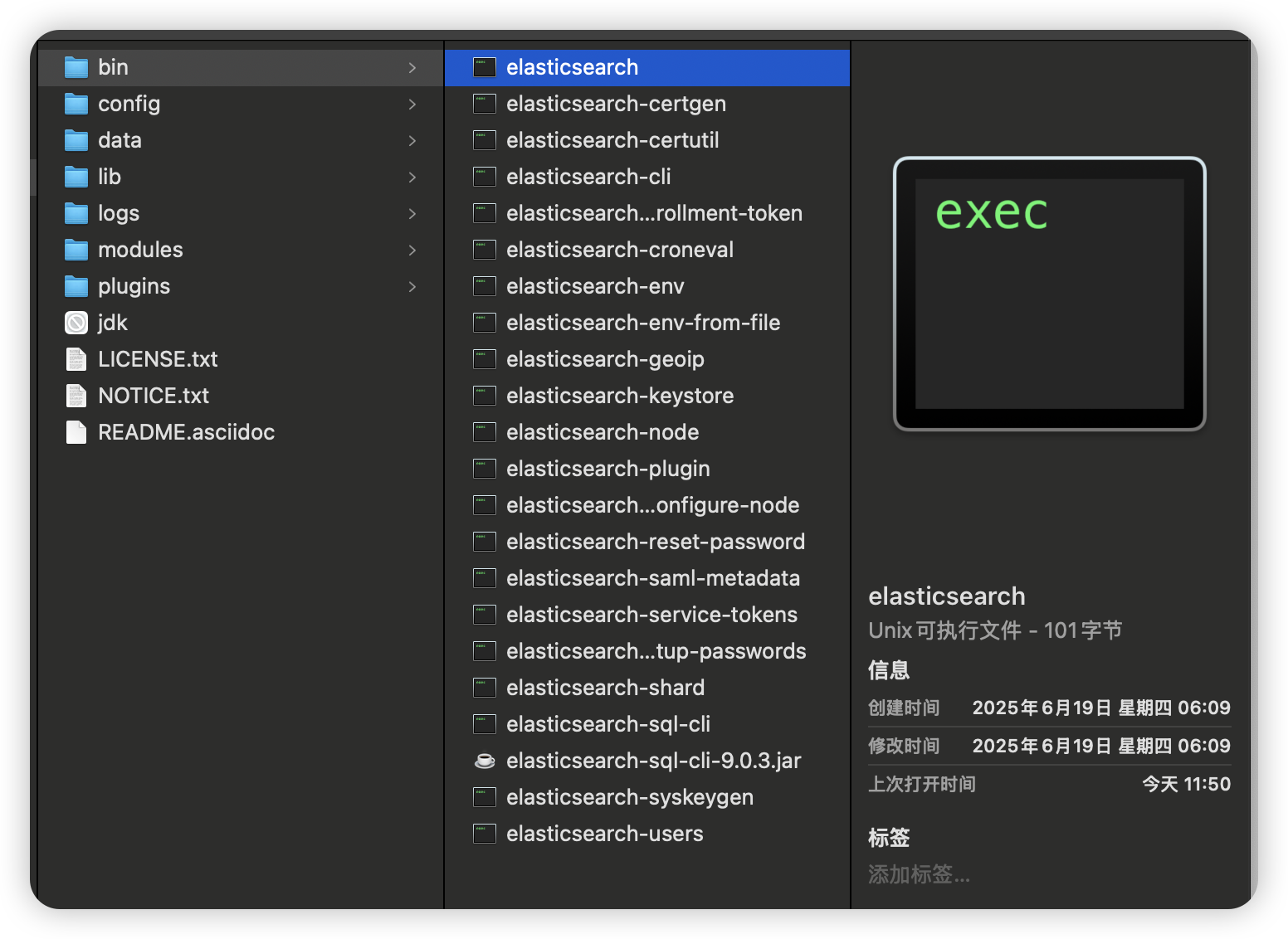
Task: Click the 修改时间 date value
Action: pos(1101,746)
